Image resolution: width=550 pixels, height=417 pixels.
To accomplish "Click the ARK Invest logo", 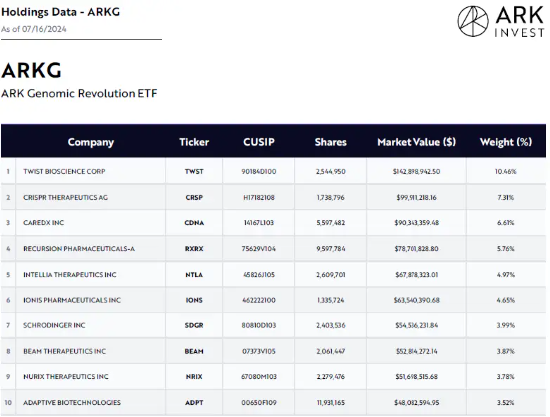I will tap(501, 21).
